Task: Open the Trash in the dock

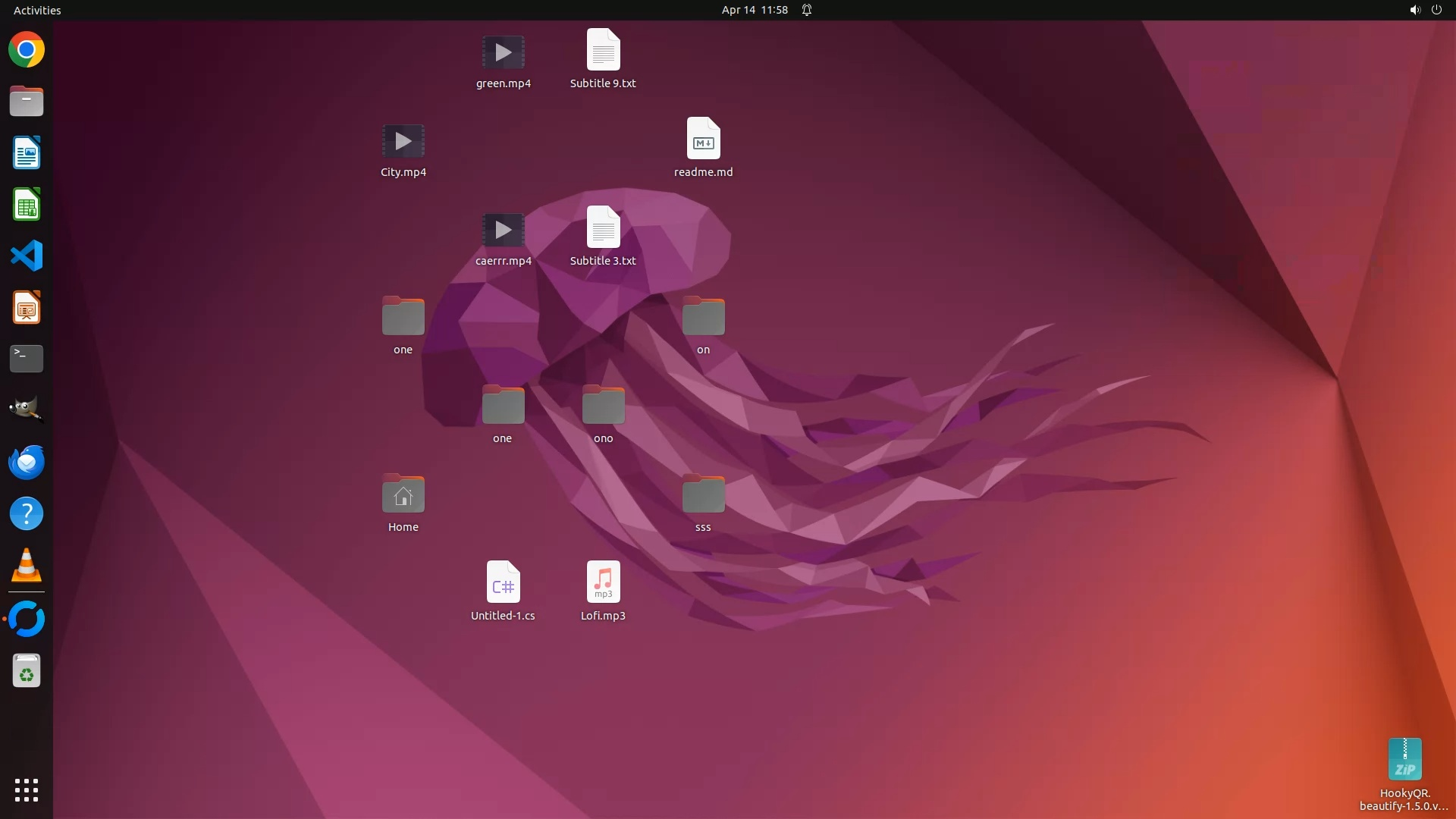Action: coord(27,671)
